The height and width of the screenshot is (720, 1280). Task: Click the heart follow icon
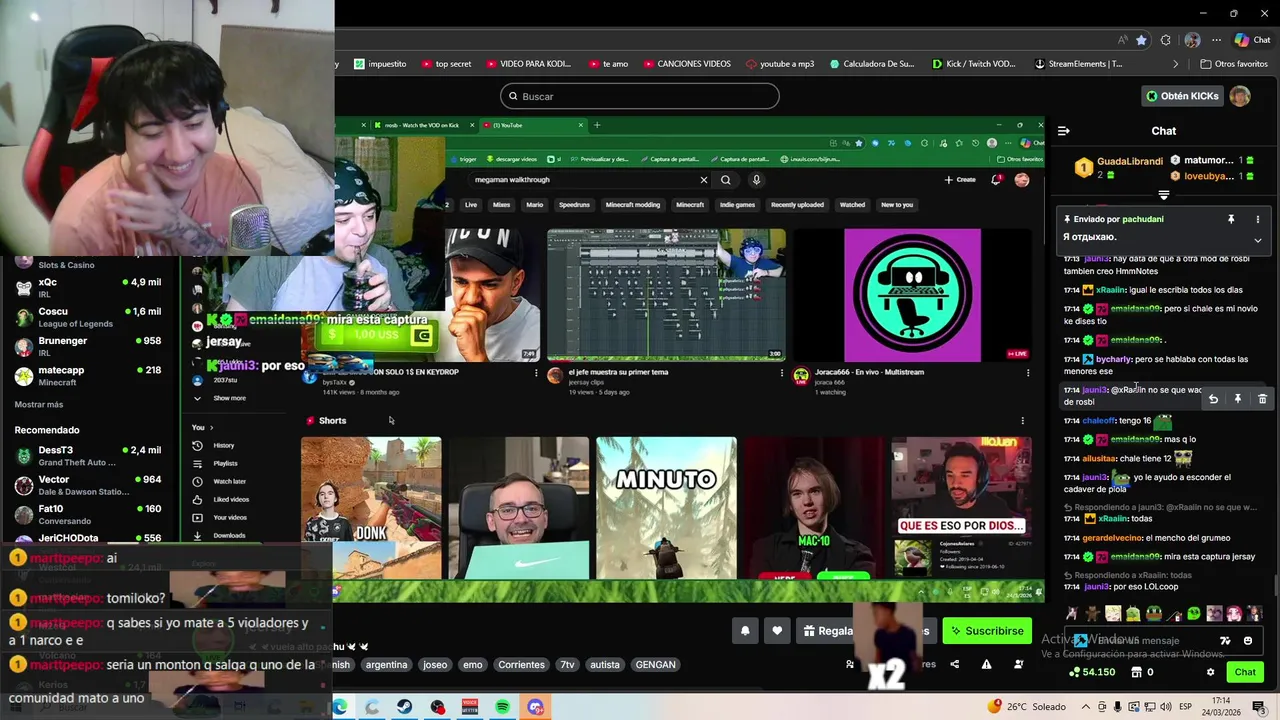(777, 631)
